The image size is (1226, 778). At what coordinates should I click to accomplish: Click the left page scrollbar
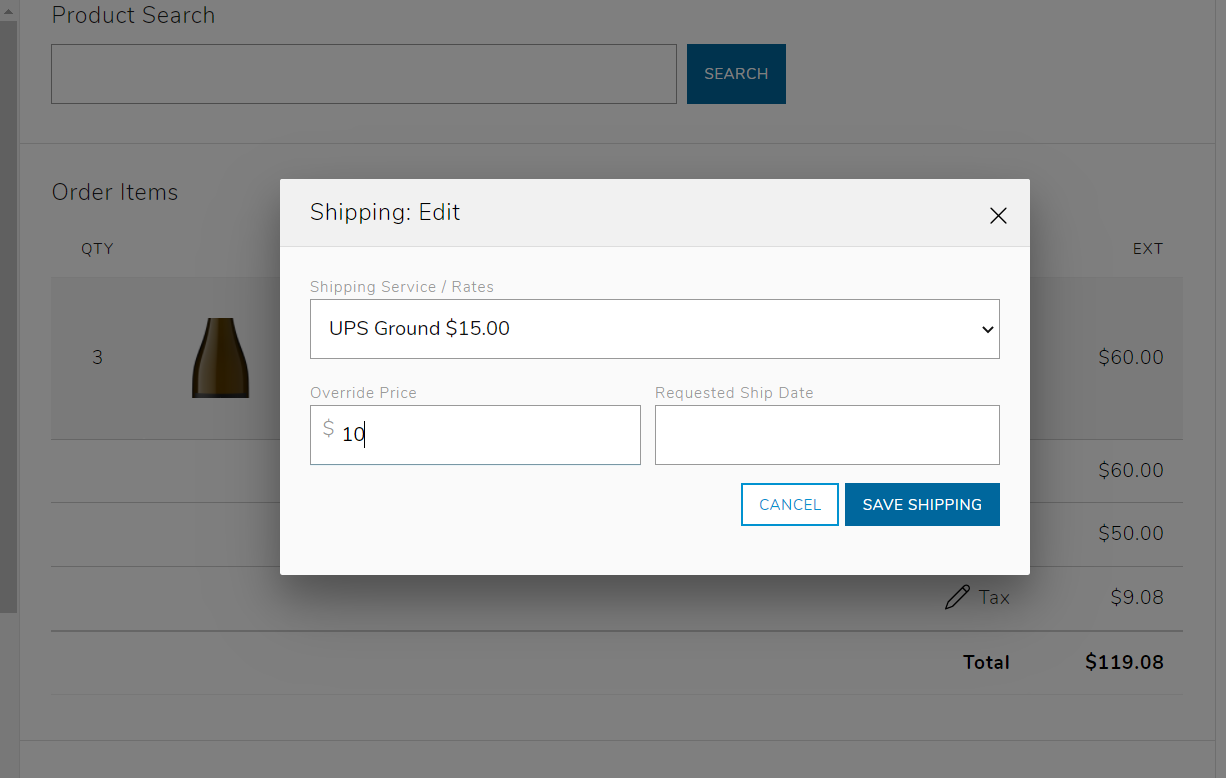pos(9,300)
